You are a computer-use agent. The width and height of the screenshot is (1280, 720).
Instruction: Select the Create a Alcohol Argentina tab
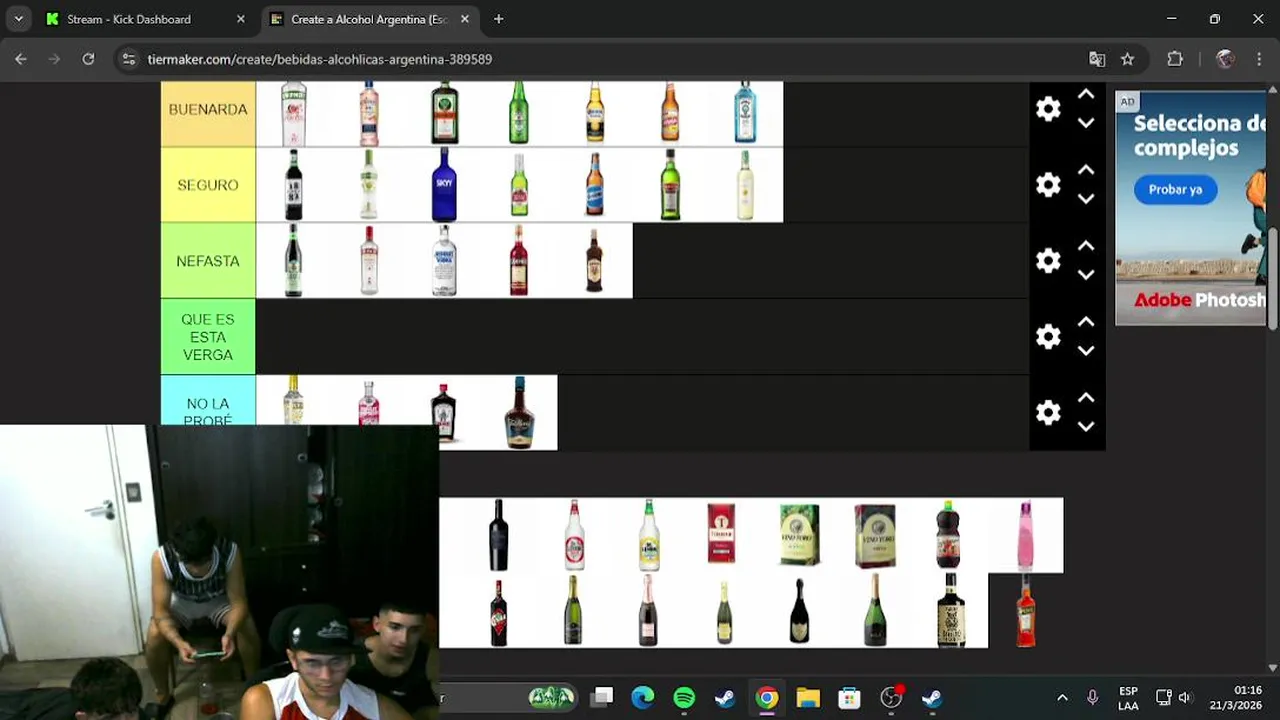pos(369,19)
